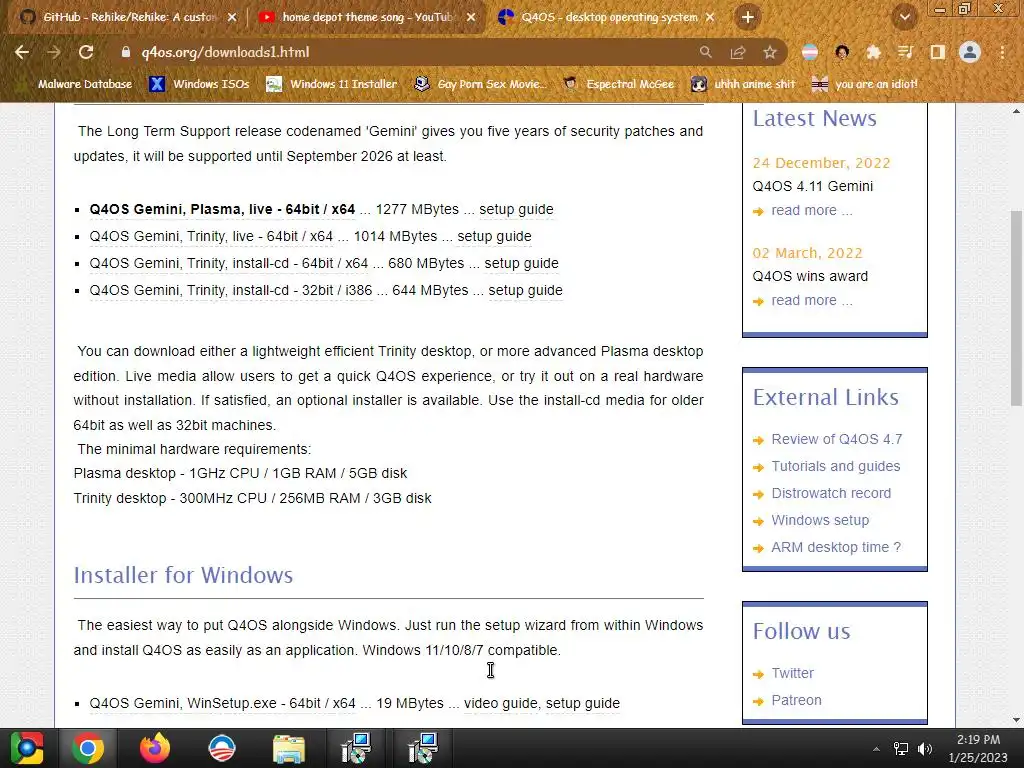
Task: Open the Windows ISOs bookmark
Action: [x=199, y=84]
